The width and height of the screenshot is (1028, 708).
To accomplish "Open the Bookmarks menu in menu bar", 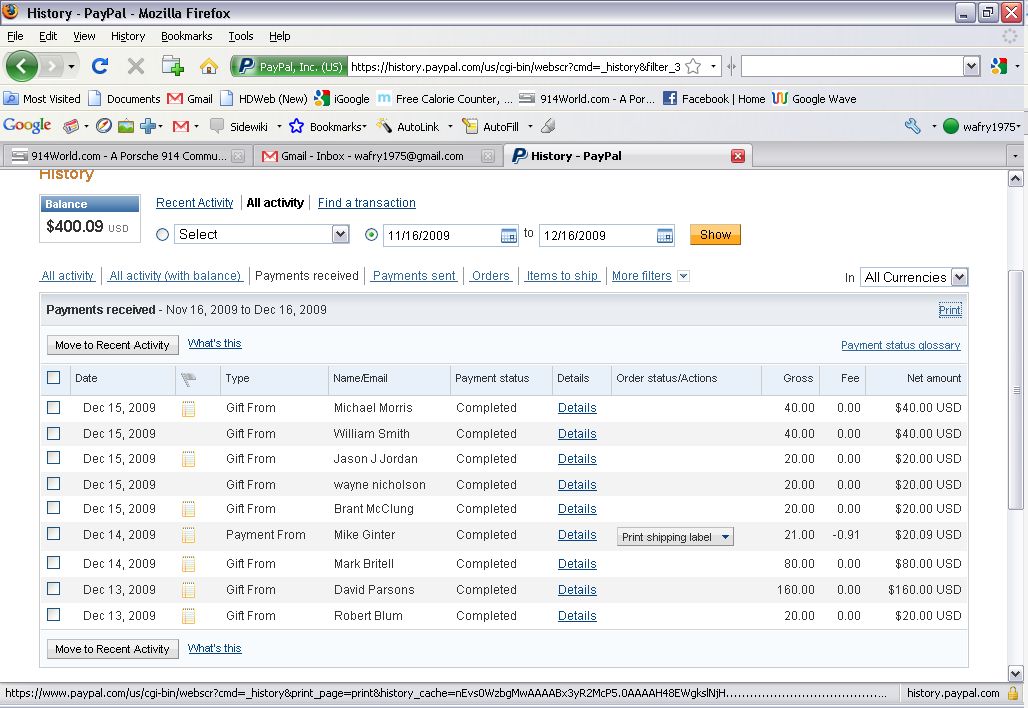I will pos(186,36).
